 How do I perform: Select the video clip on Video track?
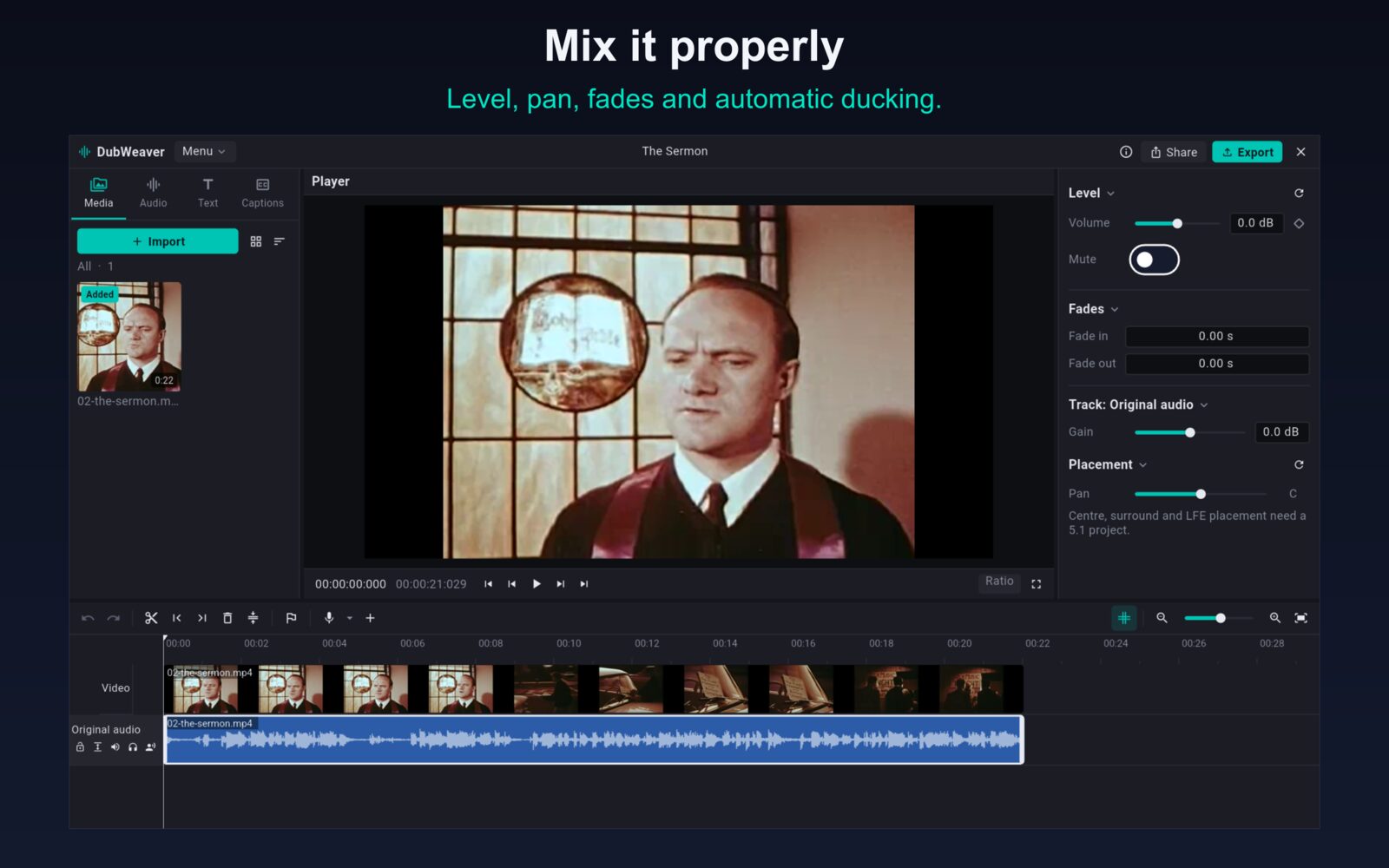pos(594,689)
